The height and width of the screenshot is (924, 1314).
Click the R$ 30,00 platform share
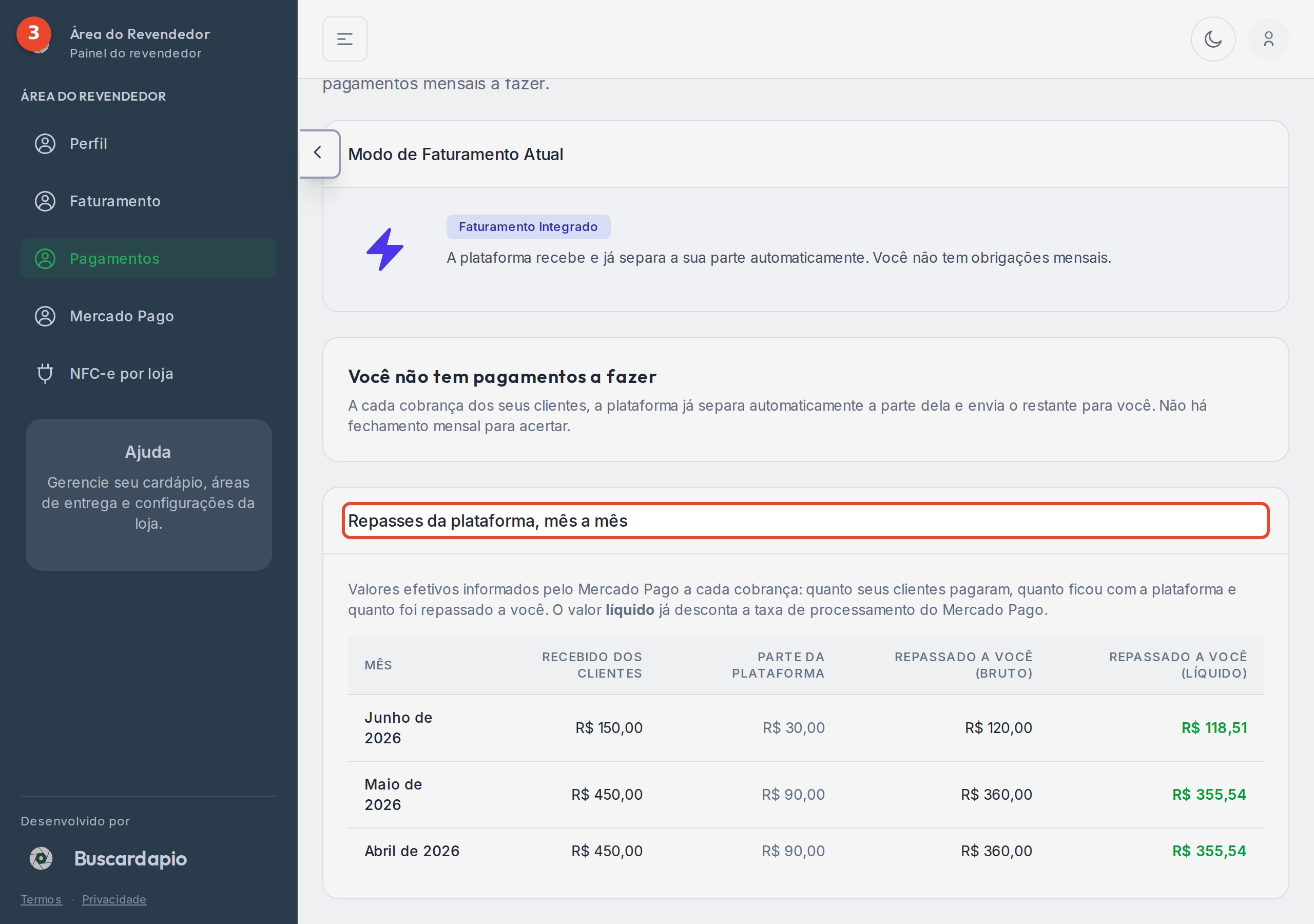click(793, 727)
